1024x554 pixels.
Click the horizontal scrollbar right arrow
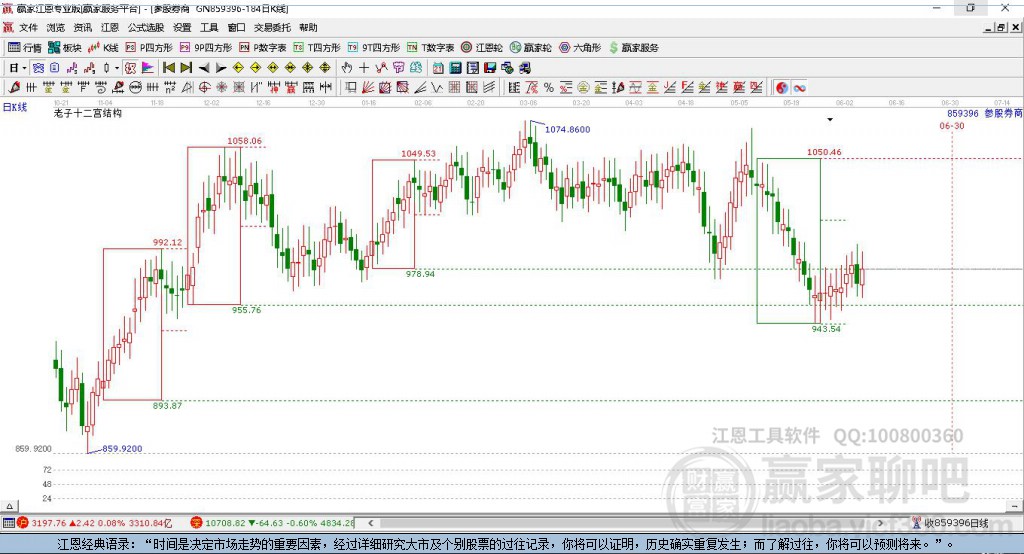tap(880, 523)
